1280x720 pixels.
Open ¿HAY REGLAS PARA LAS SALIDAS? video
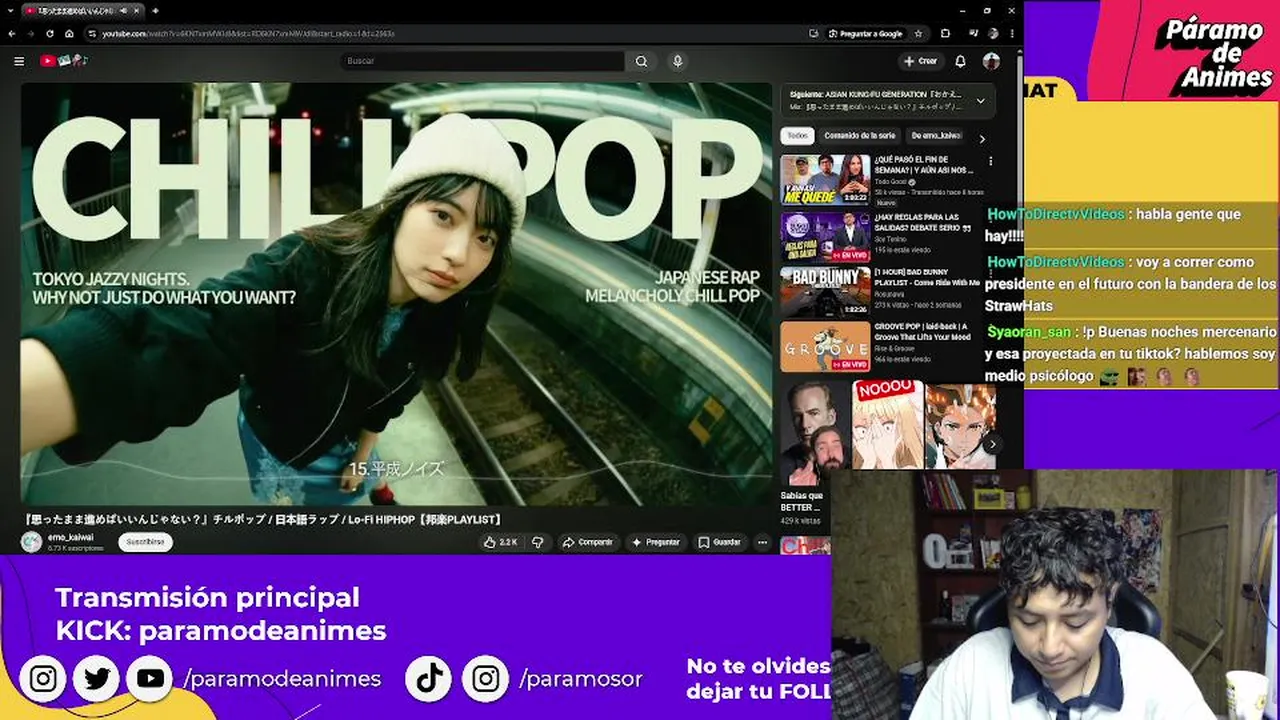coord(825,237)
